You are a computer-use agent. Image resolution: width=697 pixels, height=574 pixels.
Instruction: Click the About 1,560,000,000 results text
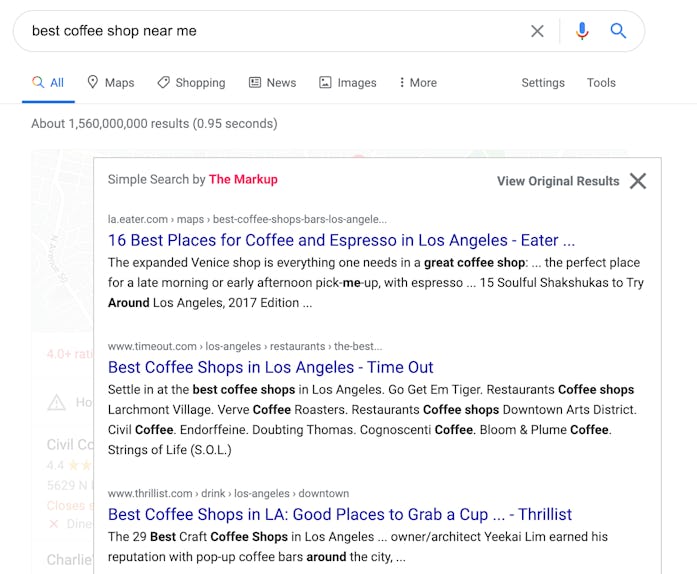coord(154,124)
